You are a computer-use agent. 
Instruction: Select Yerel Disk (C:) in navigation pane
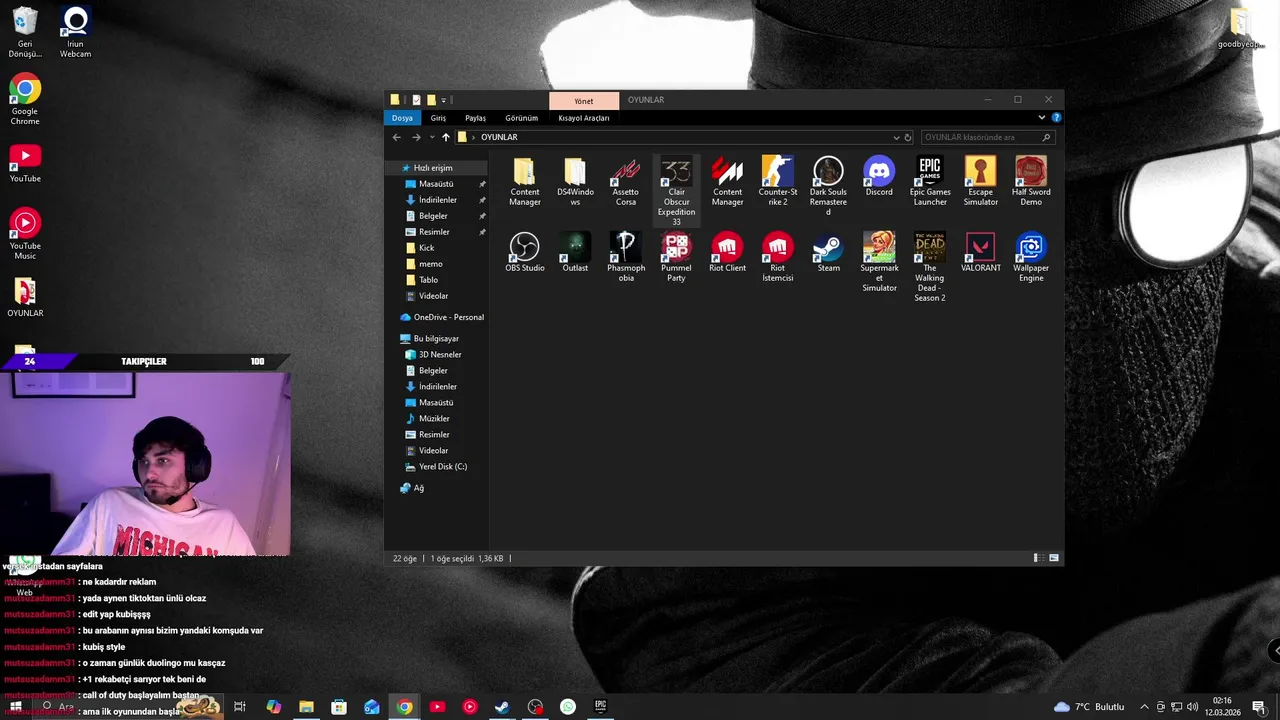click(x=435, y=467)
